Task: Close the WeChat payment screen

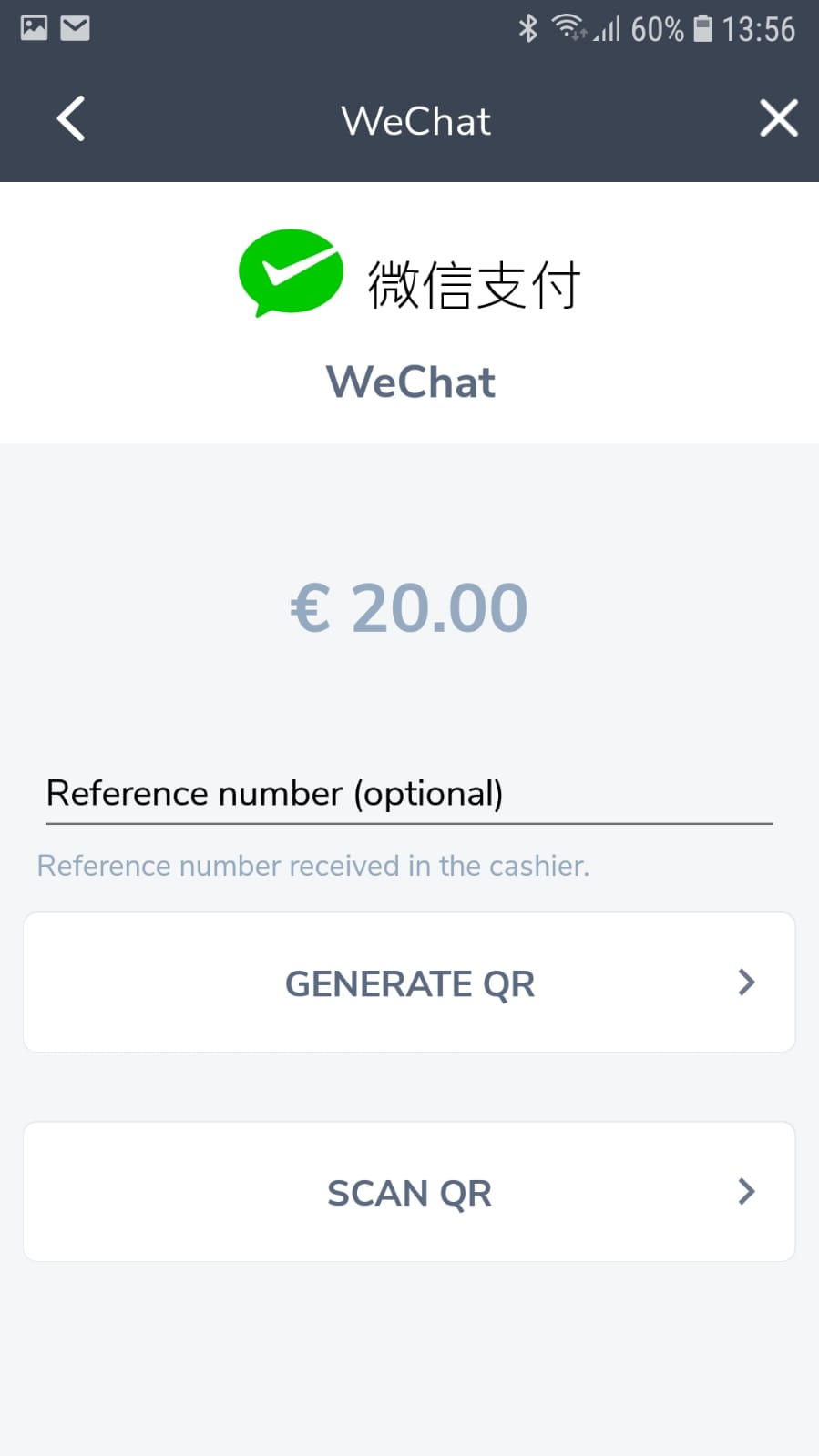Action: point(779,118)
